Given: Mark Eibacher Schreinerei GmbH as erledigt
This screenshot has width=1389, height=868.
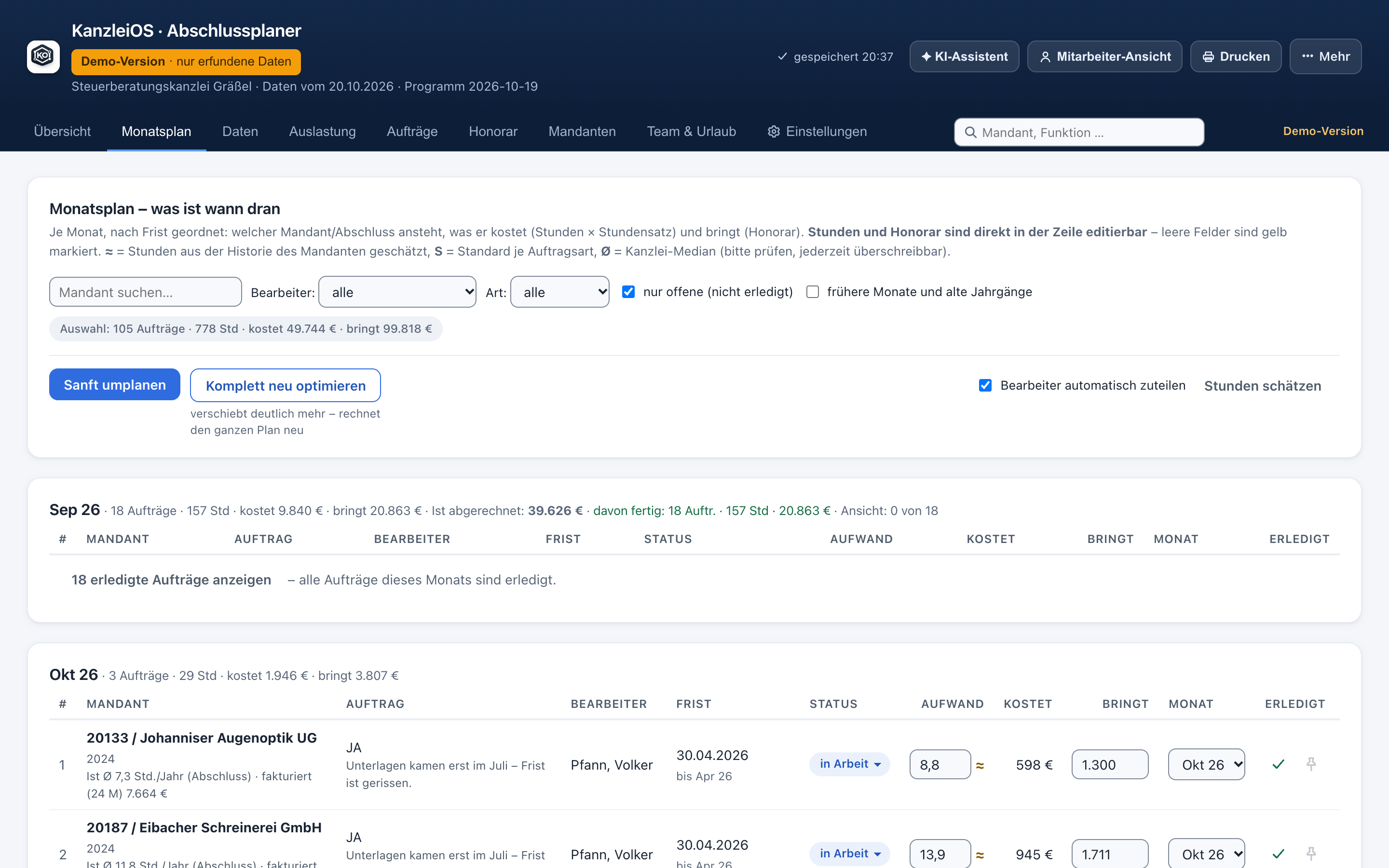Looking at the screenshot, I should pyautogui.click(x=1278, y=854).
